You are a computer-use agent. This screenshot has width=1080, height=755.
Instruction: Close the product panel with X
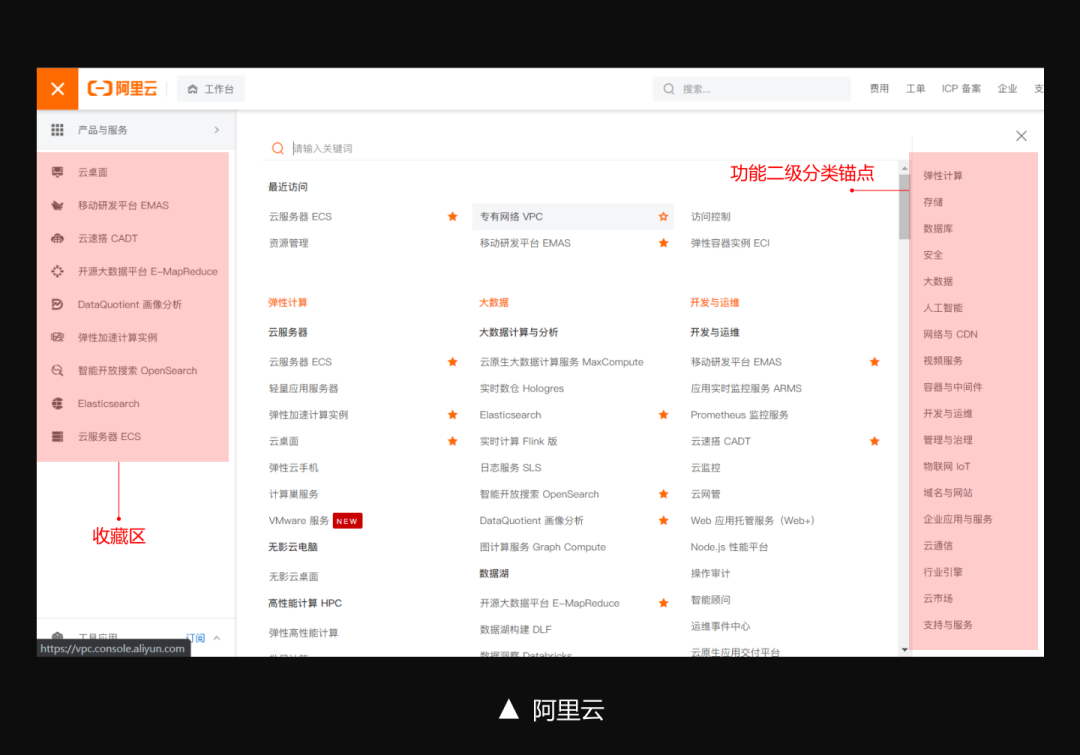point(1021,136)
